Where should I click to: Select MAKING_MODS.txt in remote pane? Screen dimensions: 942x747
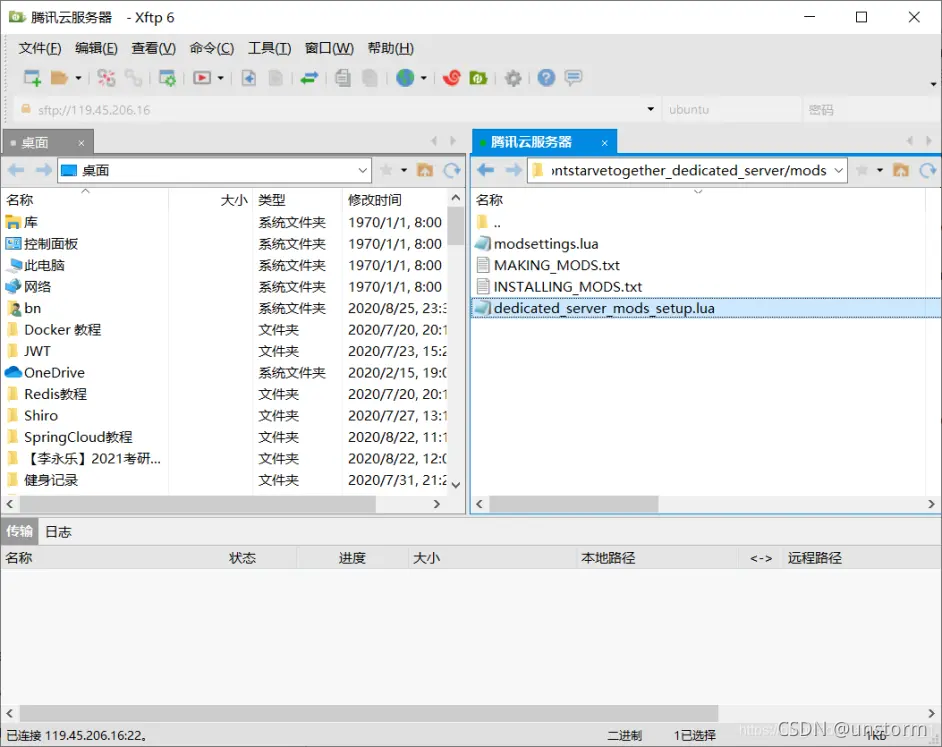pyautogui.click(x=556, y=265)
